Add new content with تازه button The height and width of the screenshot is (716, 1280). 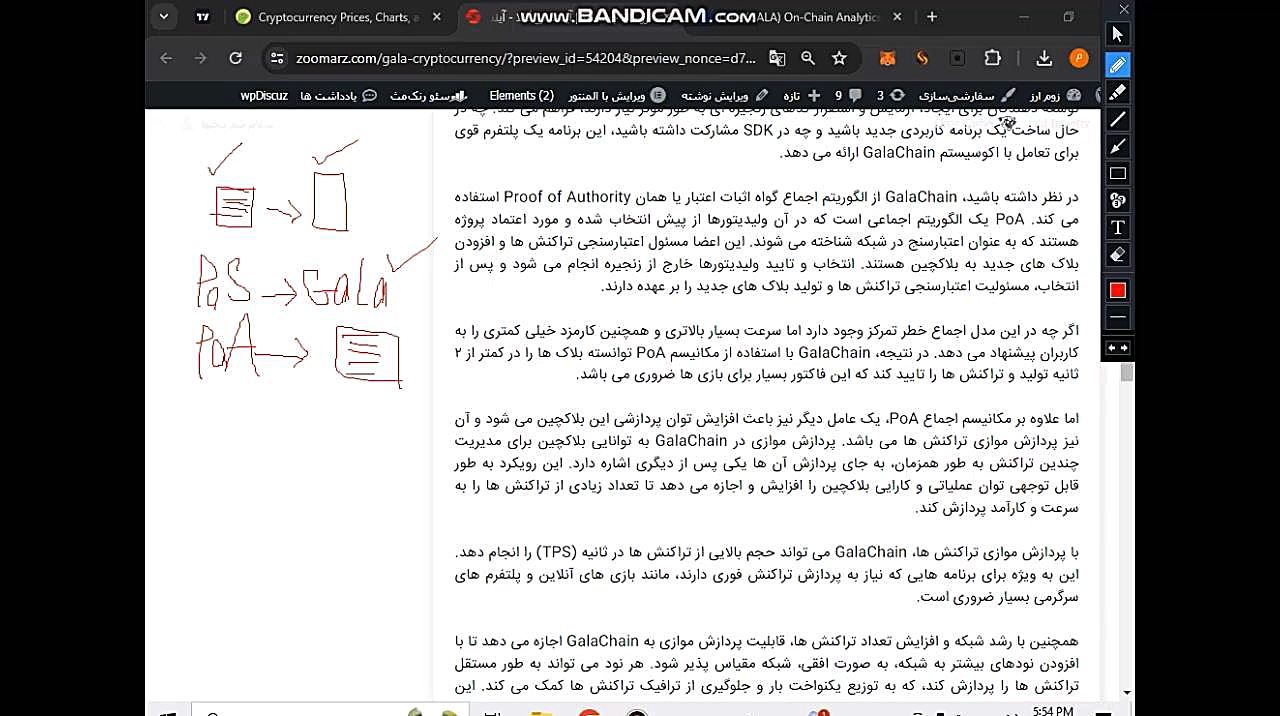pos(800,96)
